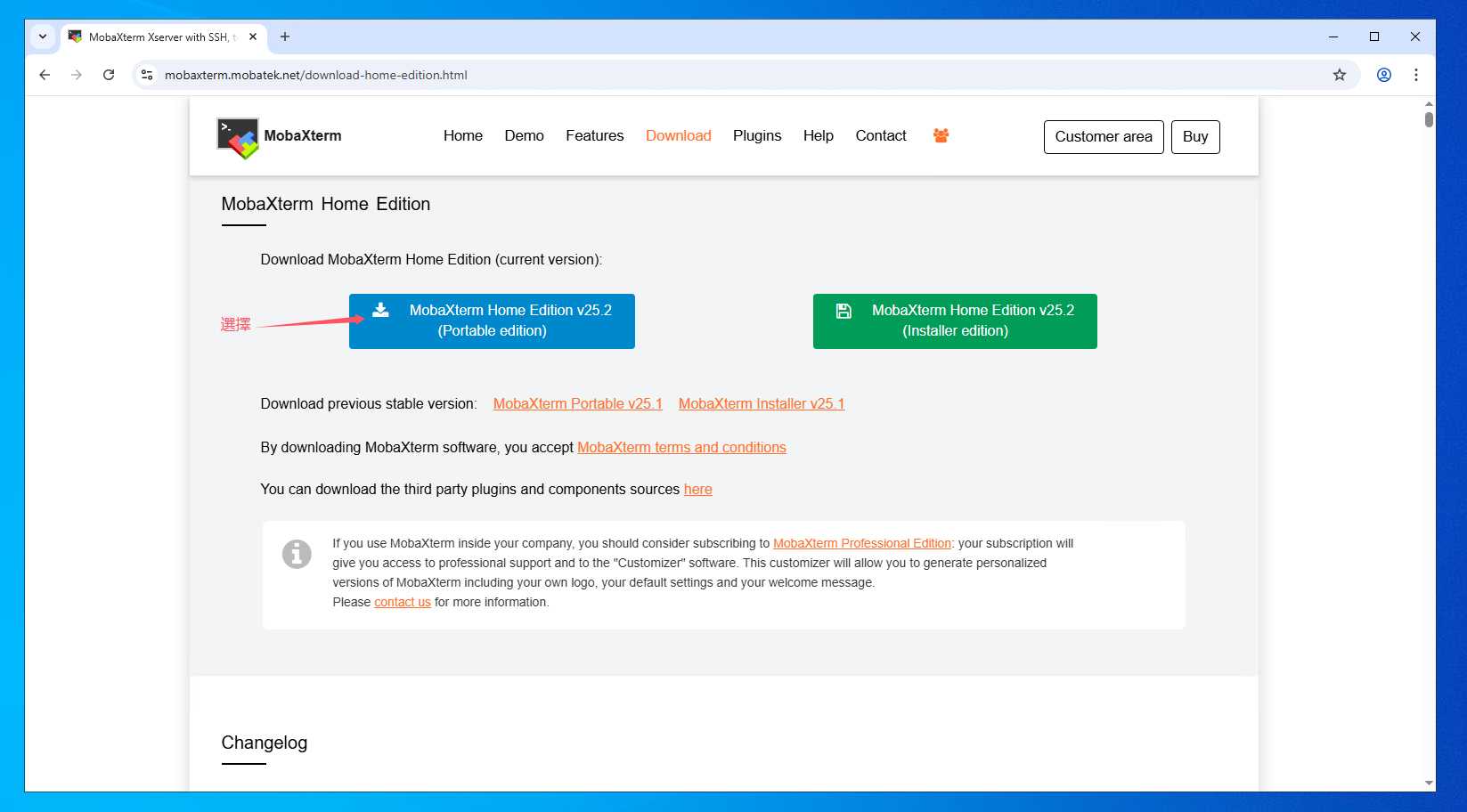Download the Installer edition v25.2
Screen dimensions: 1467x812
954,321
